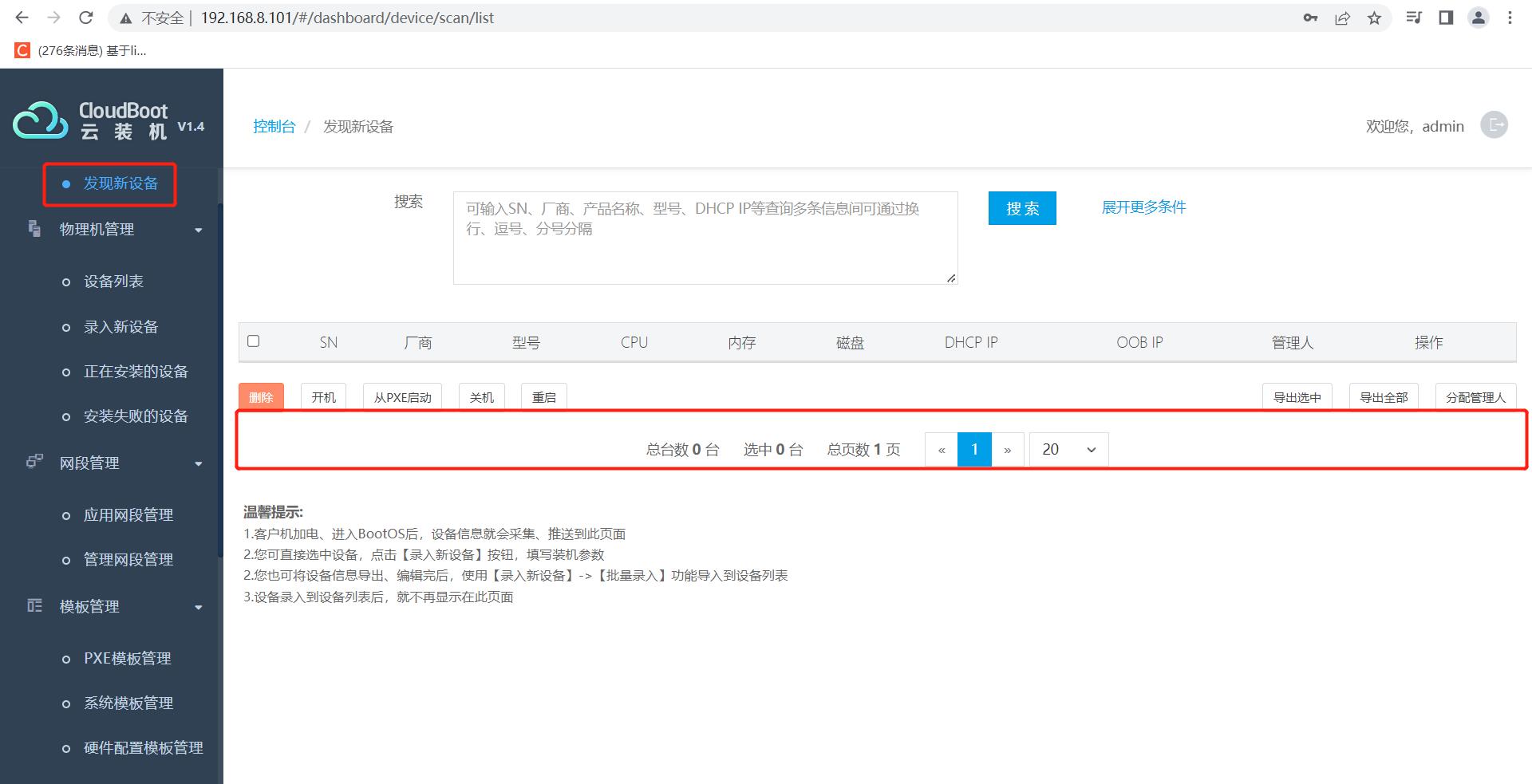Click the 欢迎您, admin text

click(x=1415, y=126)
